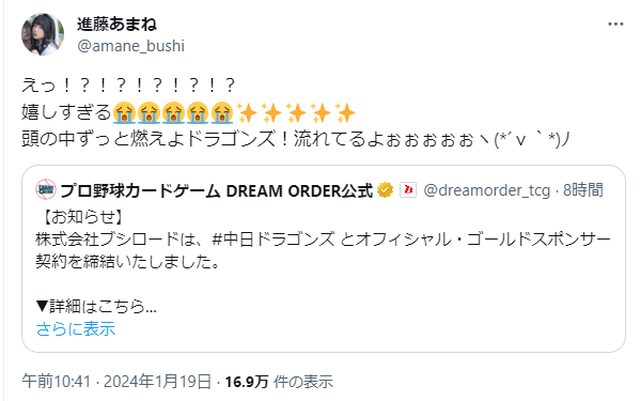Click 進藤あまね's profile avatar picture

(42, 34)
